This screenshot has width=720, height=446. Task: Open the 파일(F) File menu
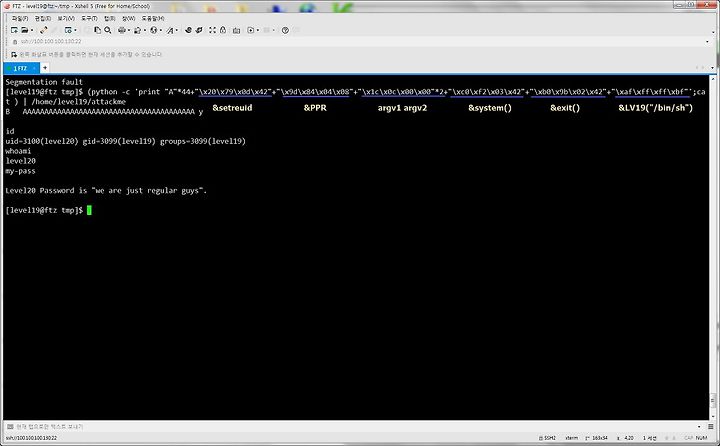[x=20, y=18]
